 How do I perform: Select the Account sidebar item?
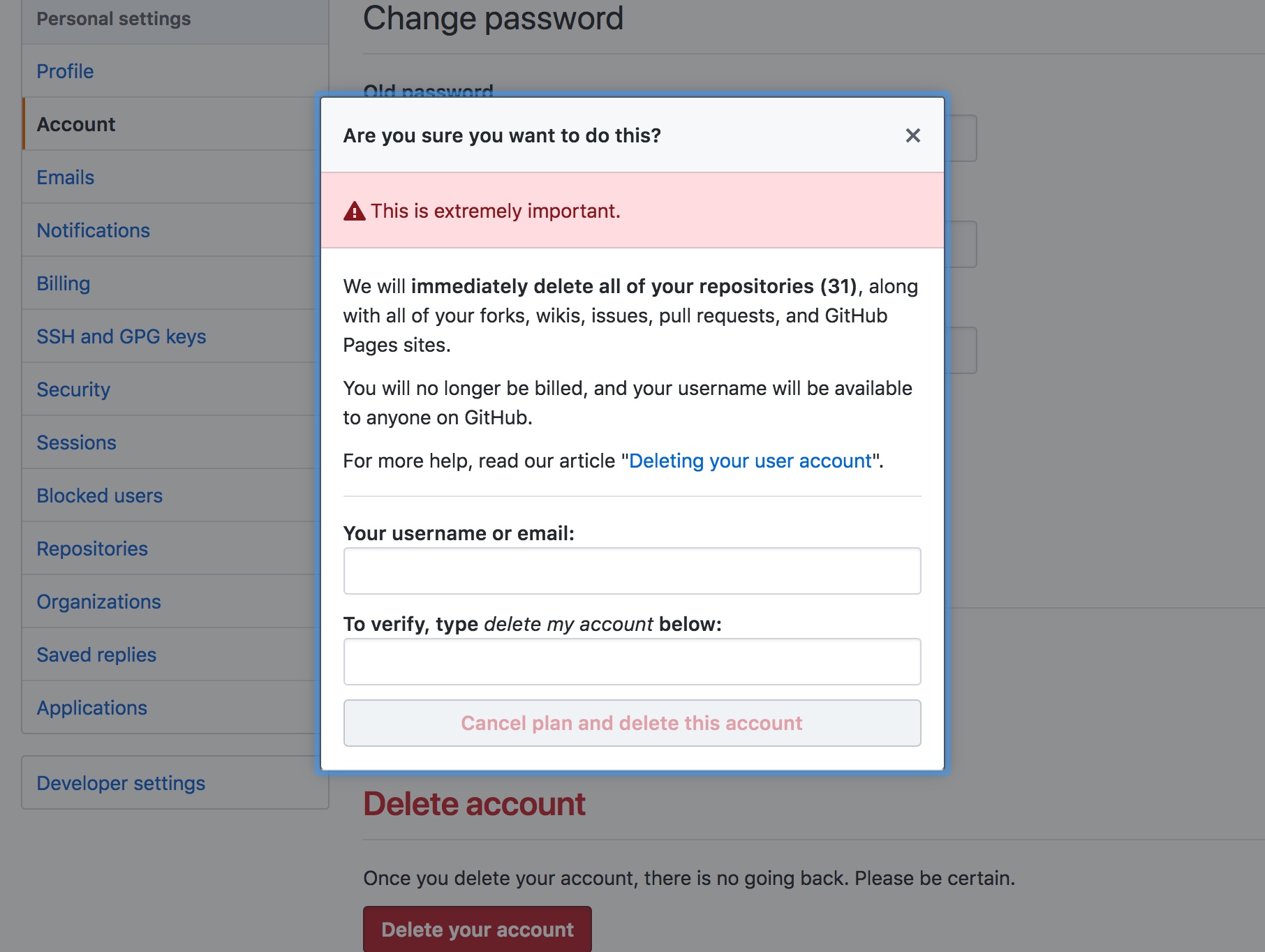click(x=76, y=124)
